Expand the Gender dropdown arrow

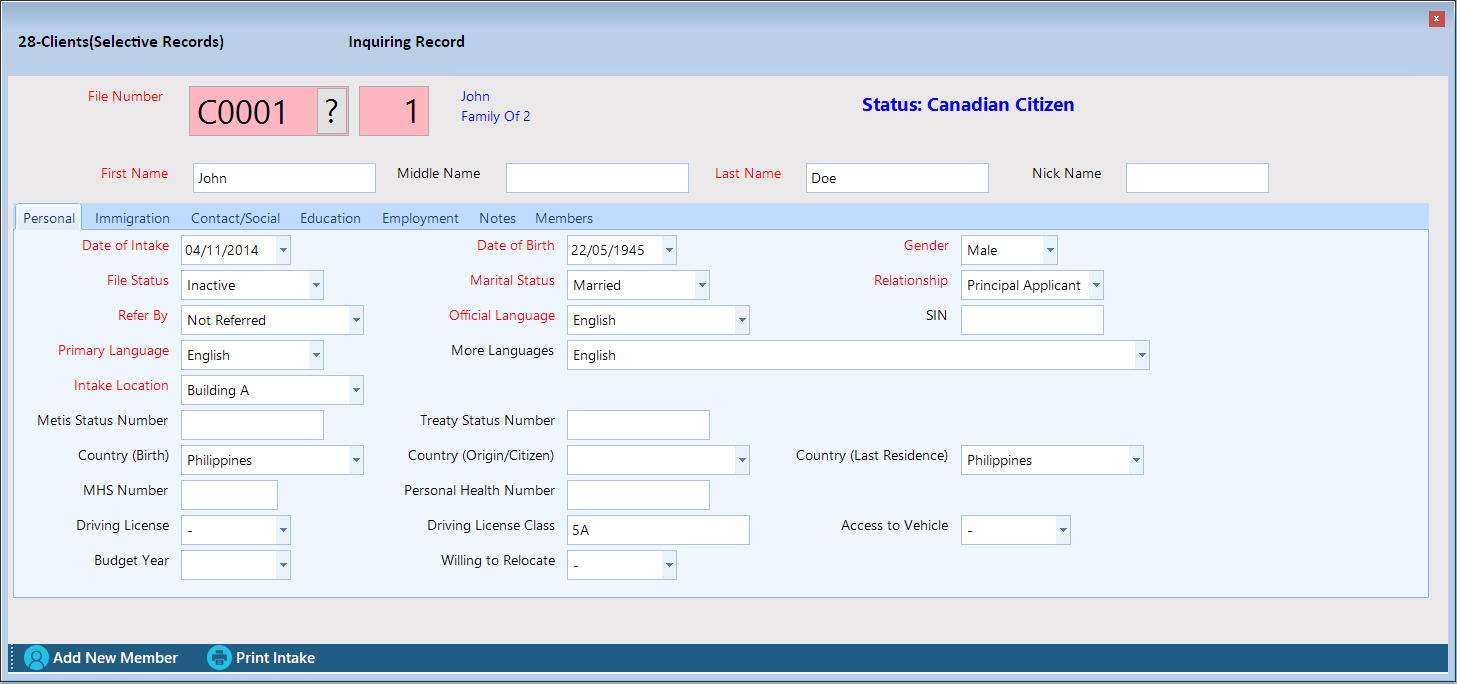pos(1049,250)
